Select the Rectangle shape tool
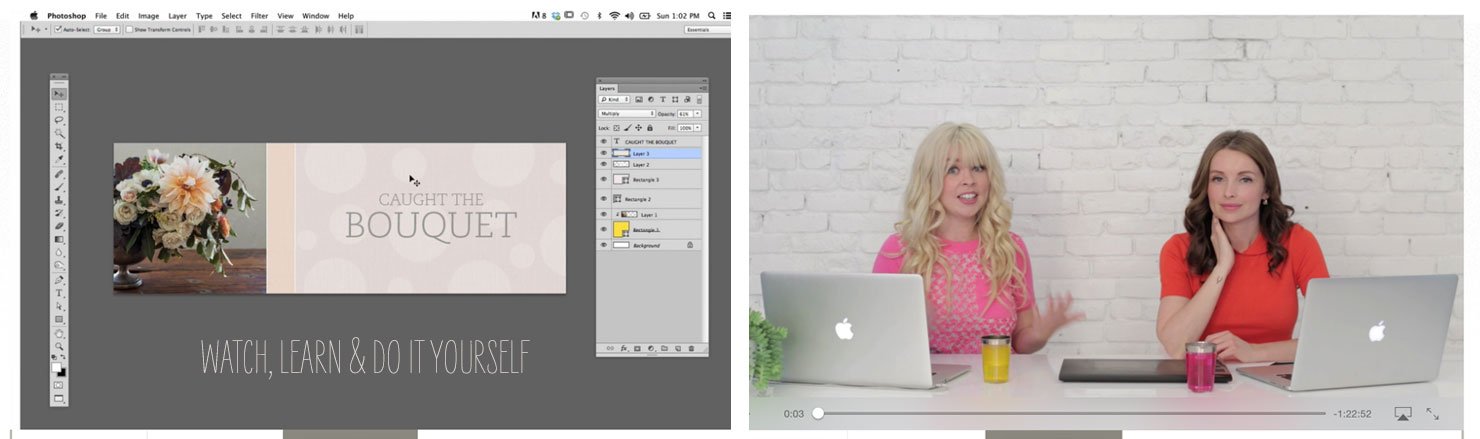 tap(59, 319)
